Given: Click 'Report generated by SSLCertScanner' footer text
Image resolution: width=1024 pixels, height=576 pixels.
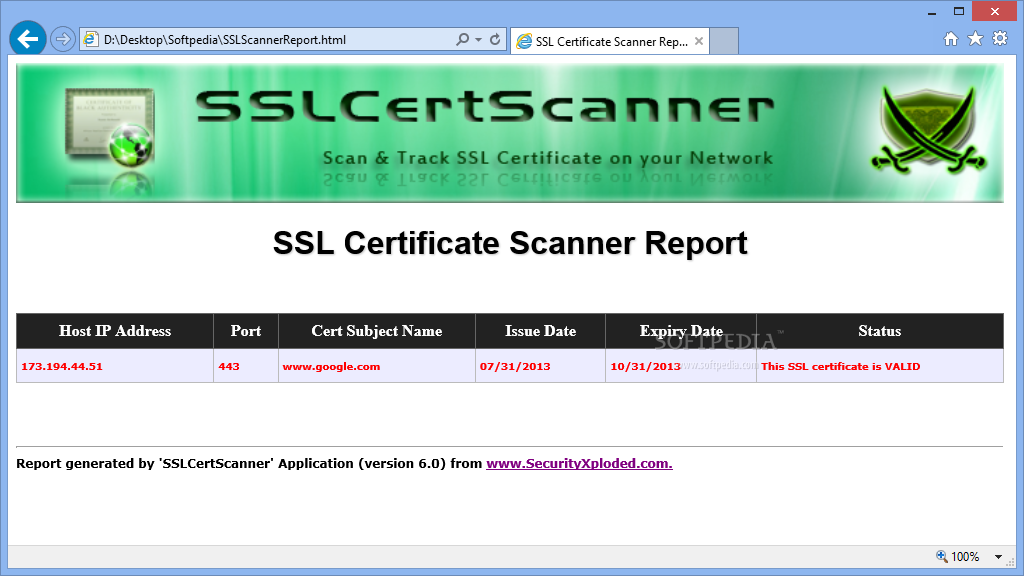Looking at the screenshot, I should (249, 464).
